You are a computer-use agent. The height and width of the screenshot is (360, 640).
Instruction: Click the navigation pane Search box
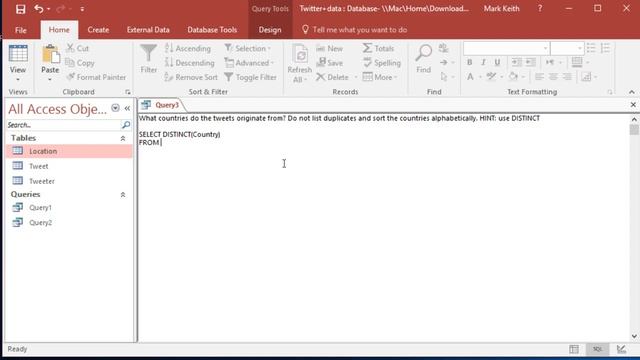(63, 125)
